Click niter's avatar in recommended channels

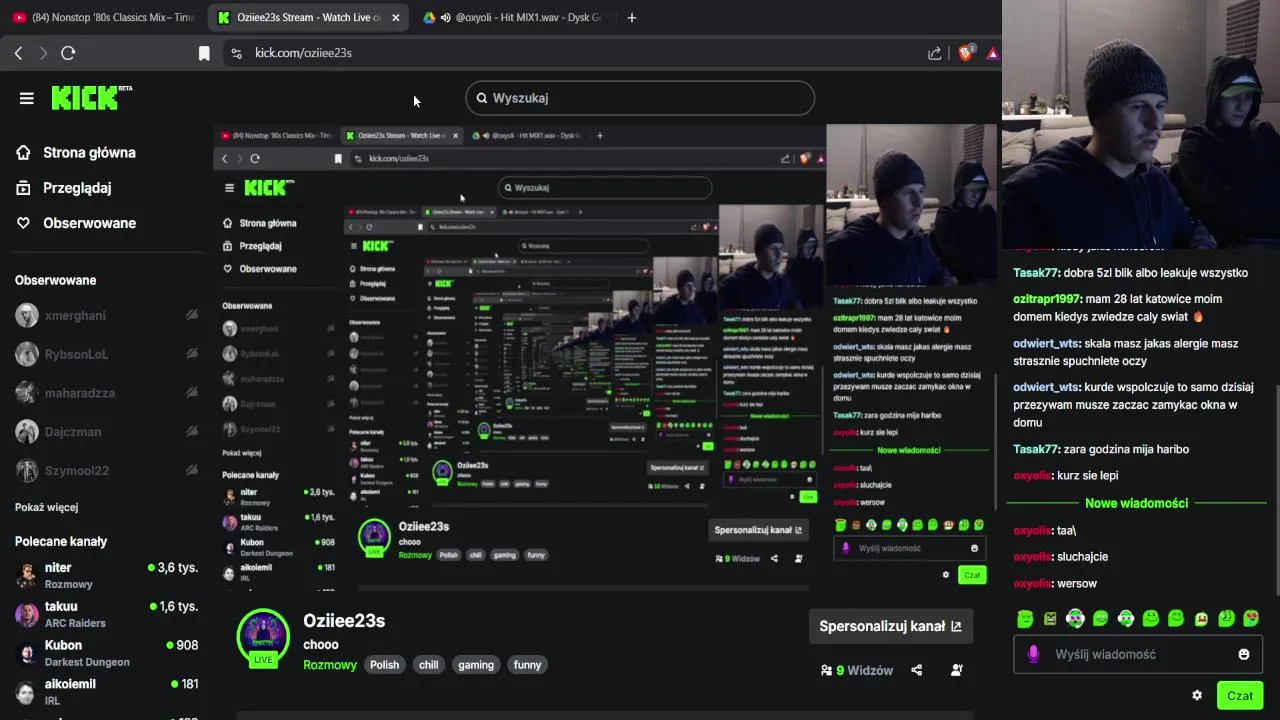pyautogui.click(x=27, y=575)
